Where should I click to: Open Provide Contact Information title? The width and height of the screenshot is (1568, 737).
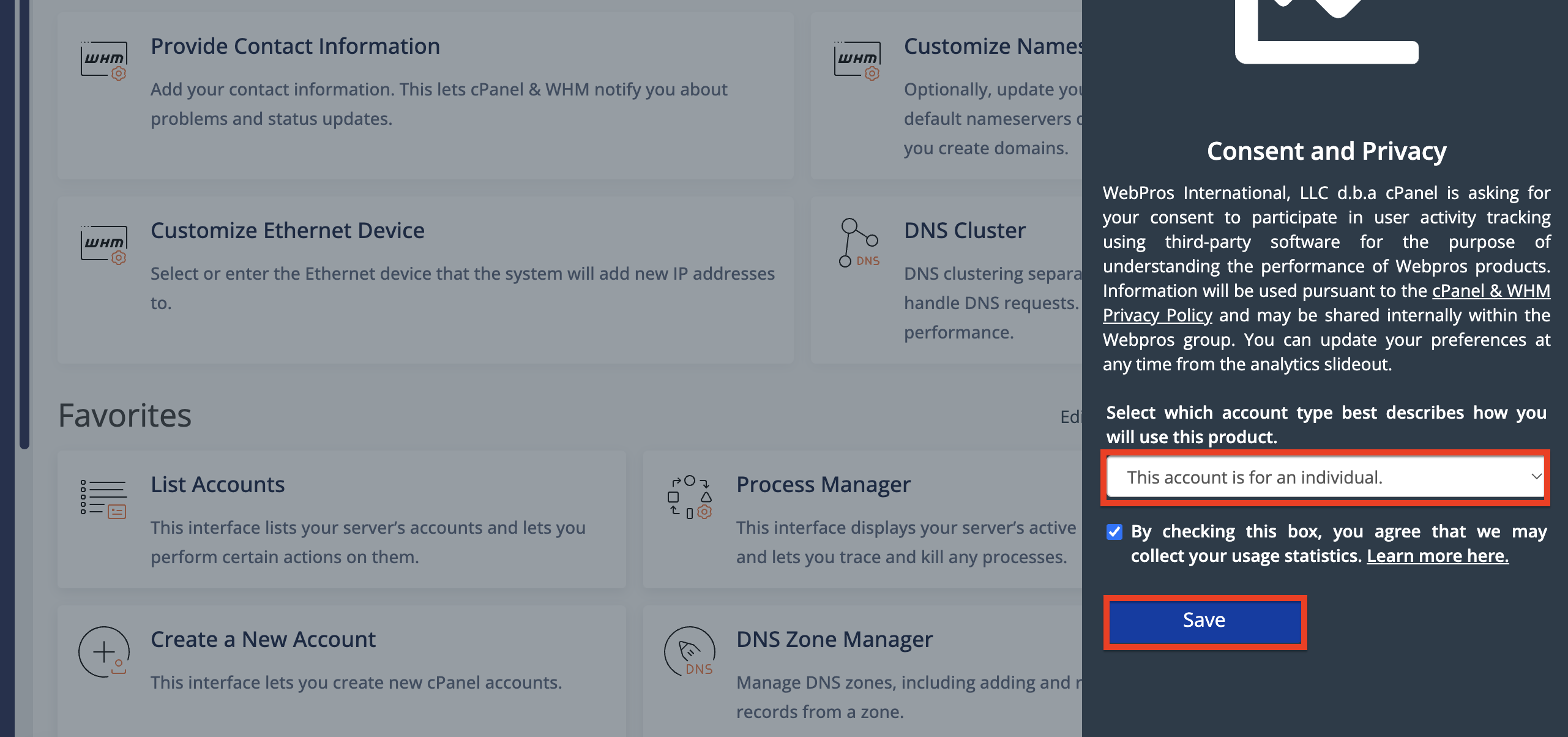pos(295,46)
